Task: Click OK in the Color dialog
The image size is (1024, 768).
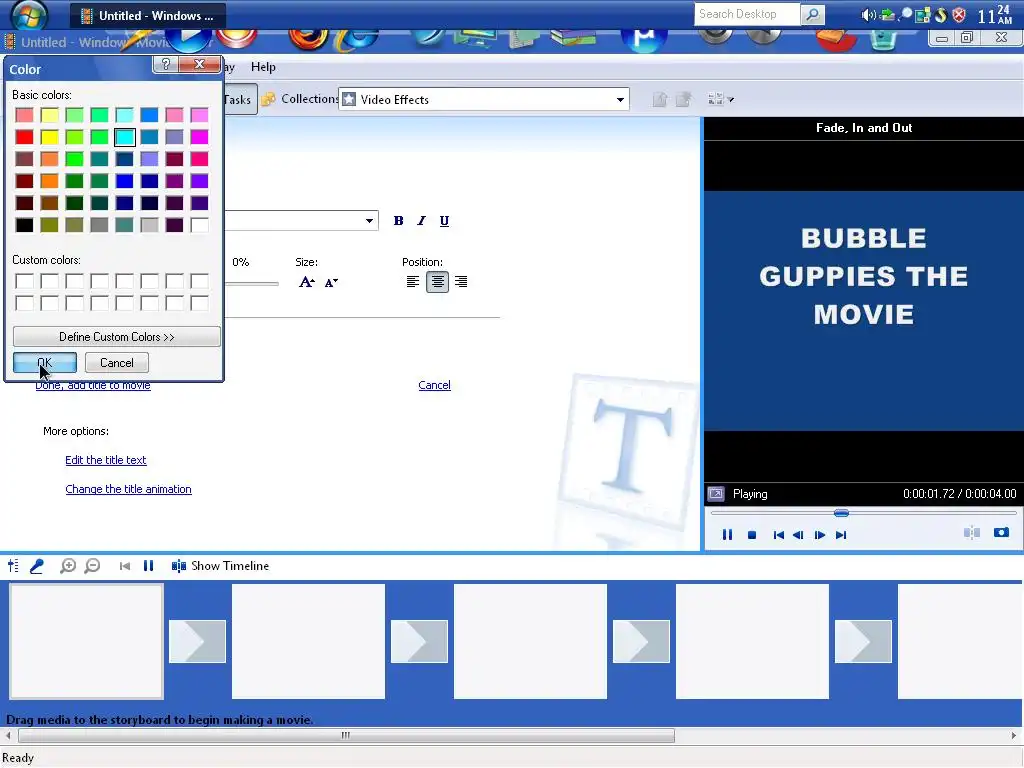Action: click(x=44, y=362)
